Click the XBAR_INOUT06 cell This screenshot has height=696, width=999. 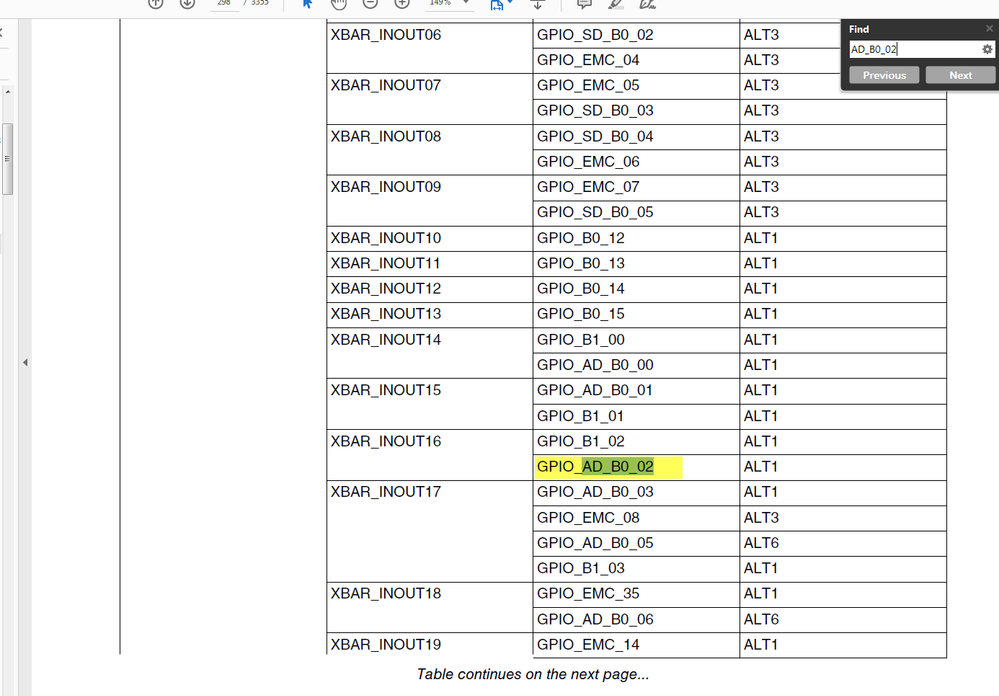(x=430, y=48)
